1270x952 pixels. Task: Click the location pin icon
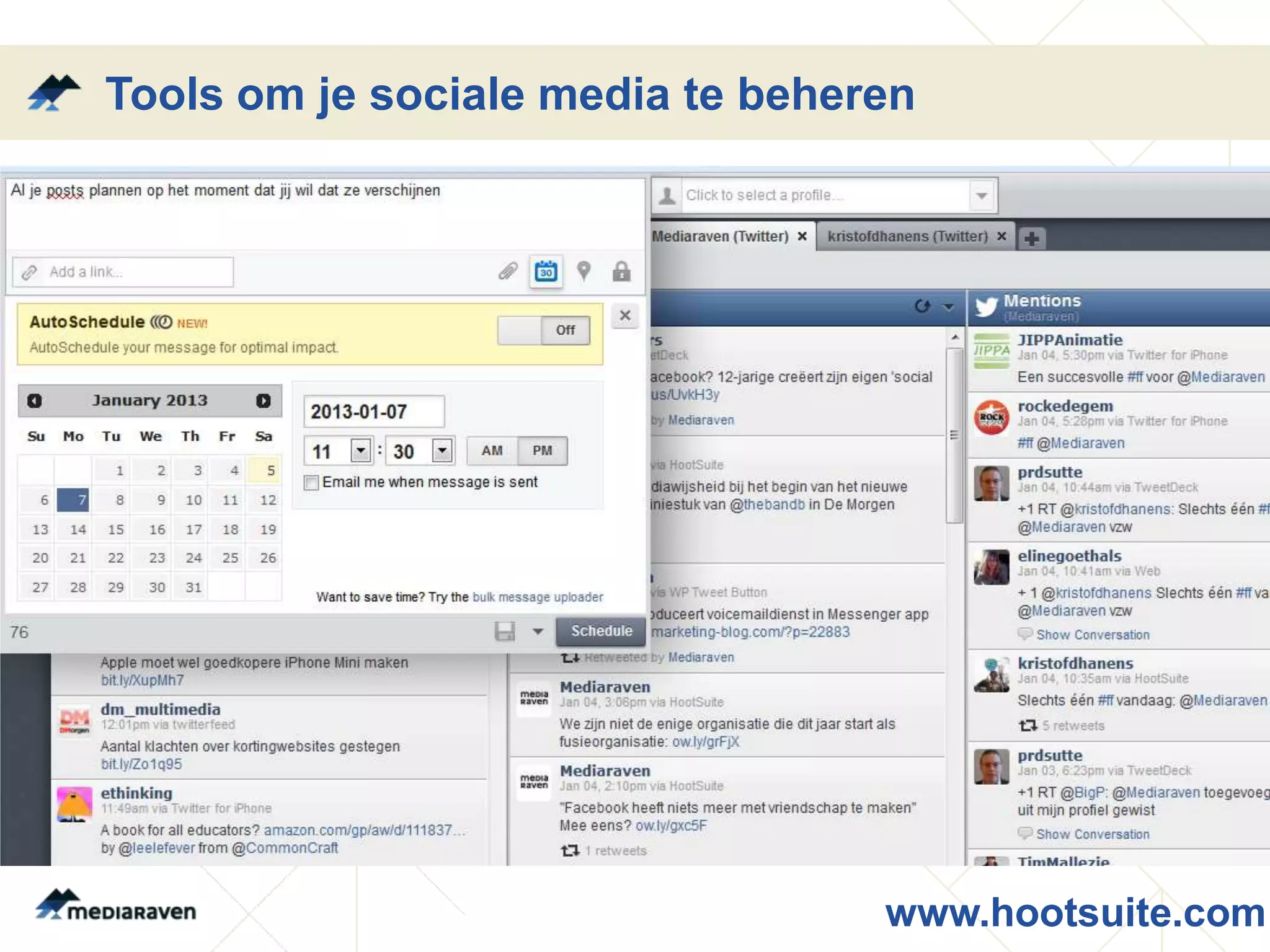[x=584, y=271]
